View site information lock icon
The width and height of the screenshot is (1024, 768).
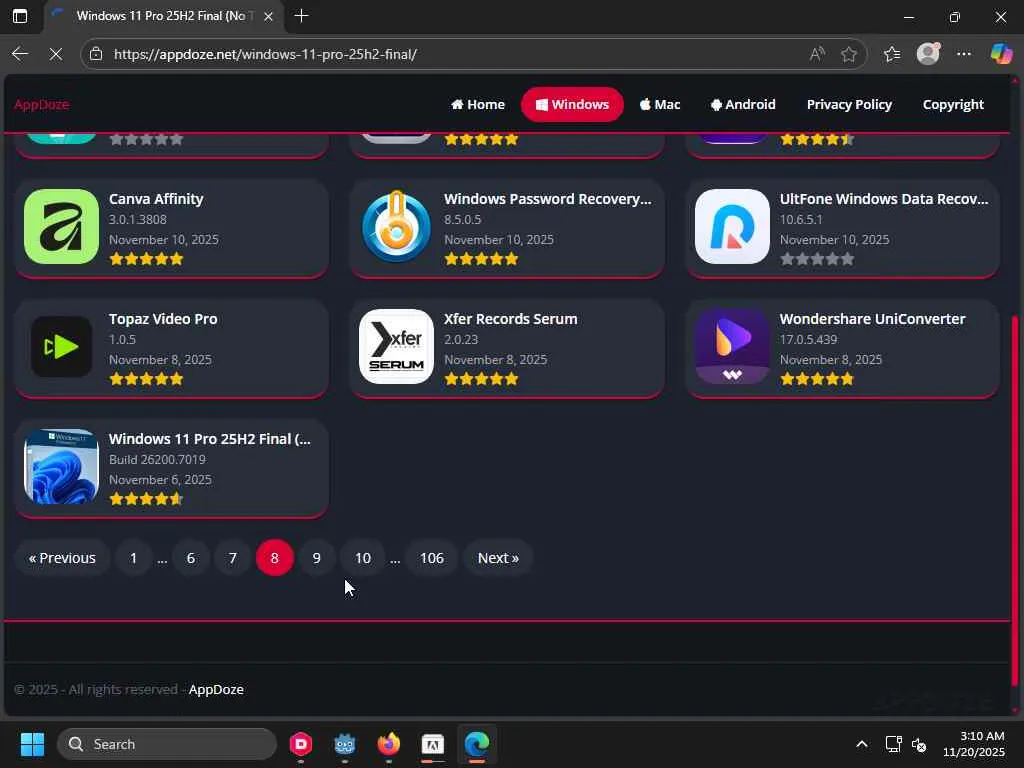(96, 54)
